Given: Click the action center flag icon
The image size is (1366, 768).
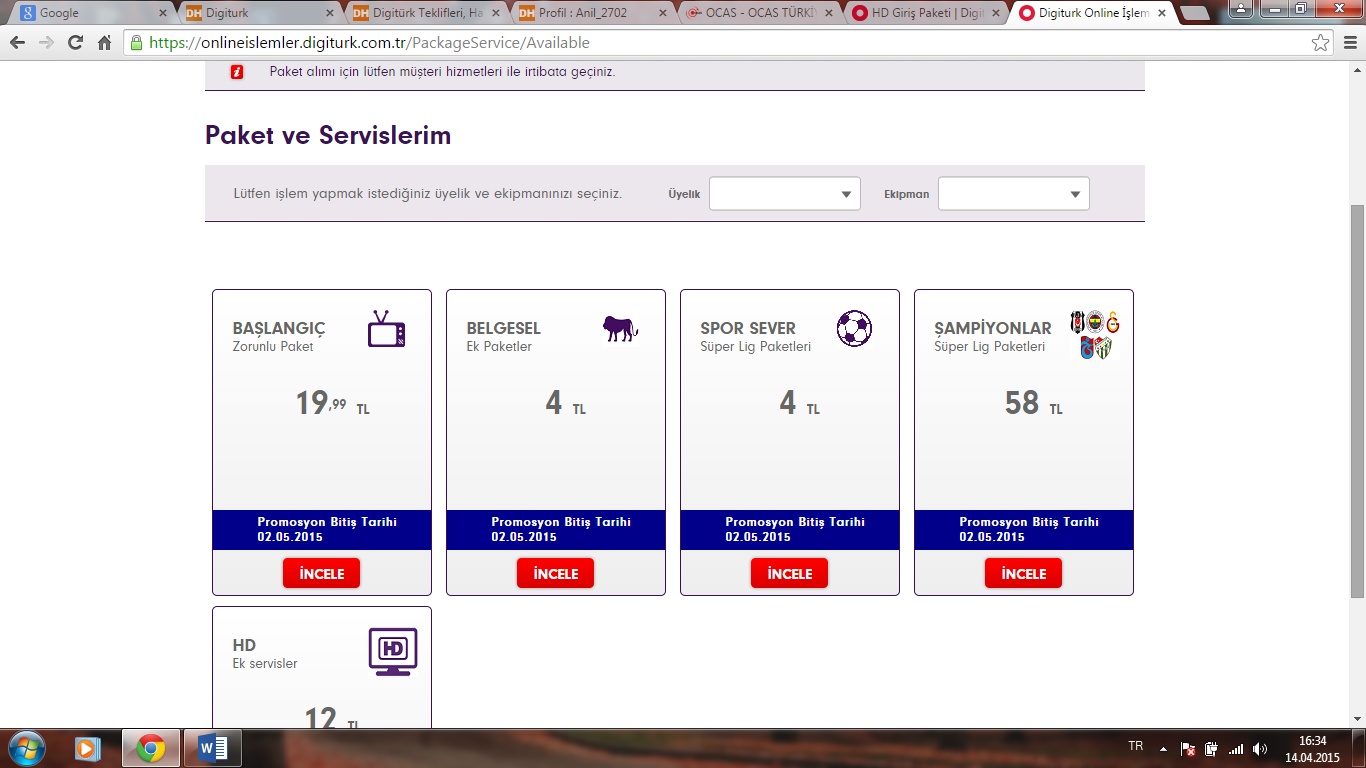Looking at the screenshot, I should pos(1188,749).
